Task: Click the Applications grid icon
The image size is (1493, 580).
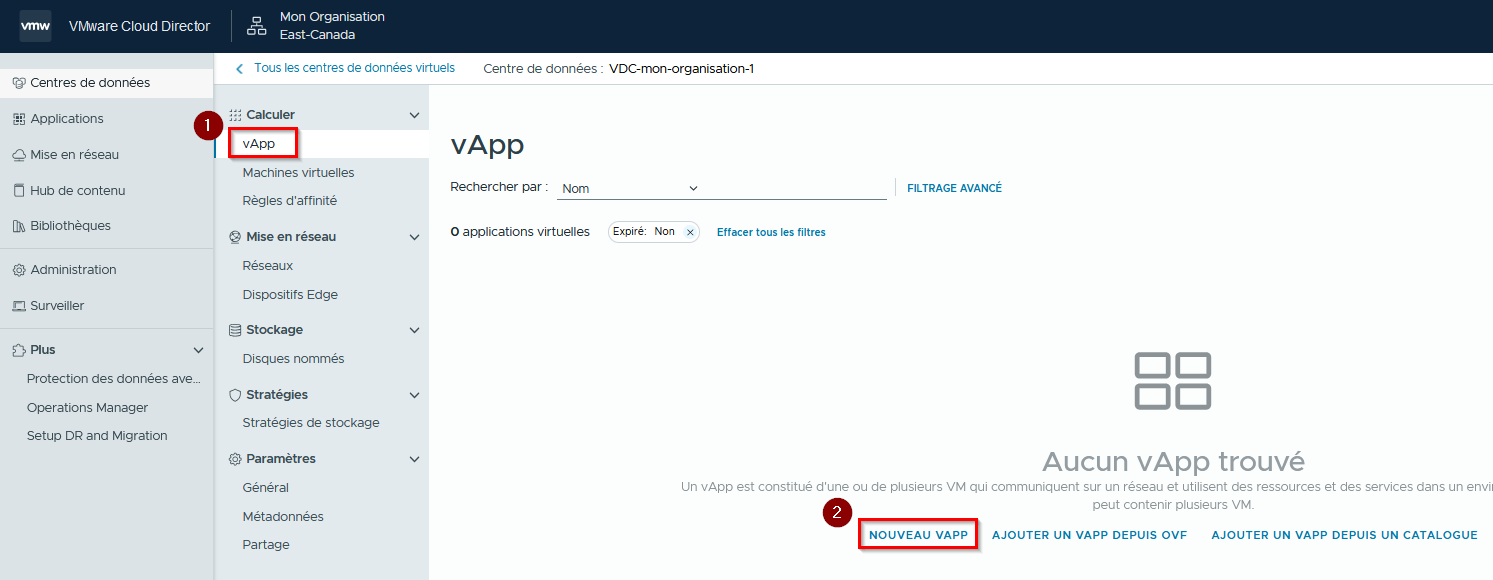Action: (19, 119)
